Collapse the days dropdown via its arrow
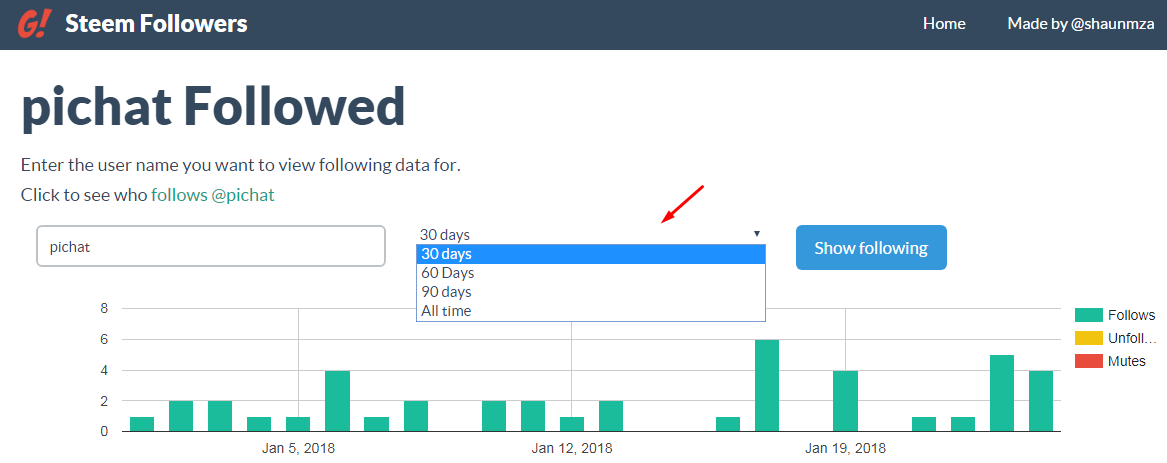 pos(757,234)
